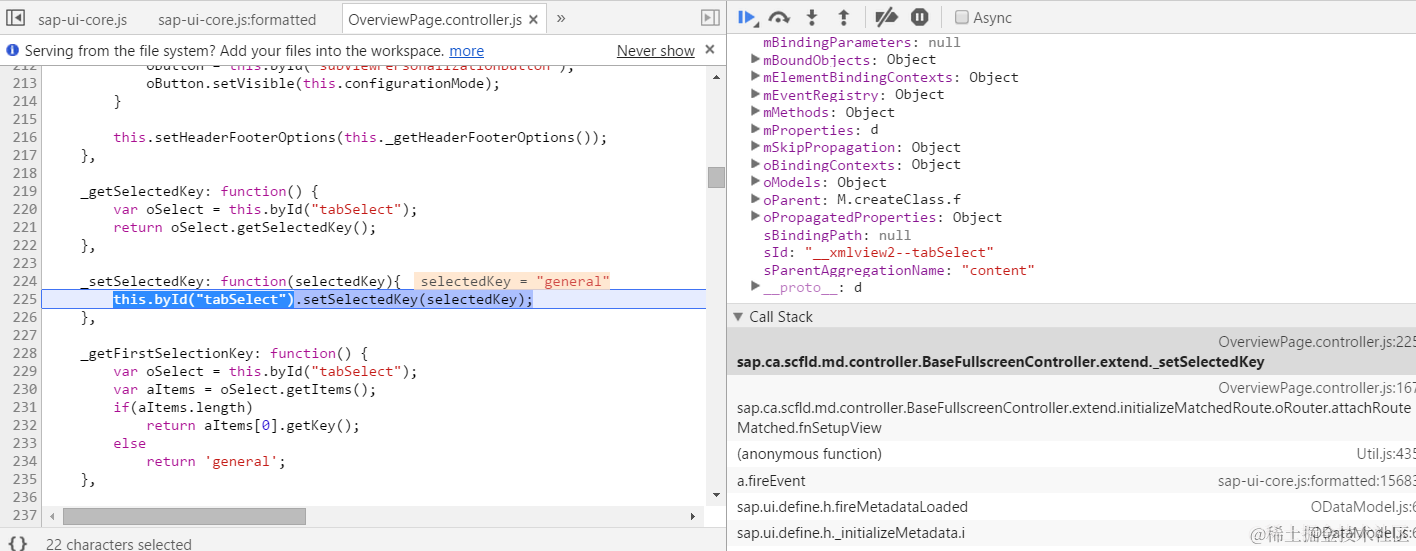
Task: Open the hidden tabs overflow chevron
Action: [x=561, y=18]
